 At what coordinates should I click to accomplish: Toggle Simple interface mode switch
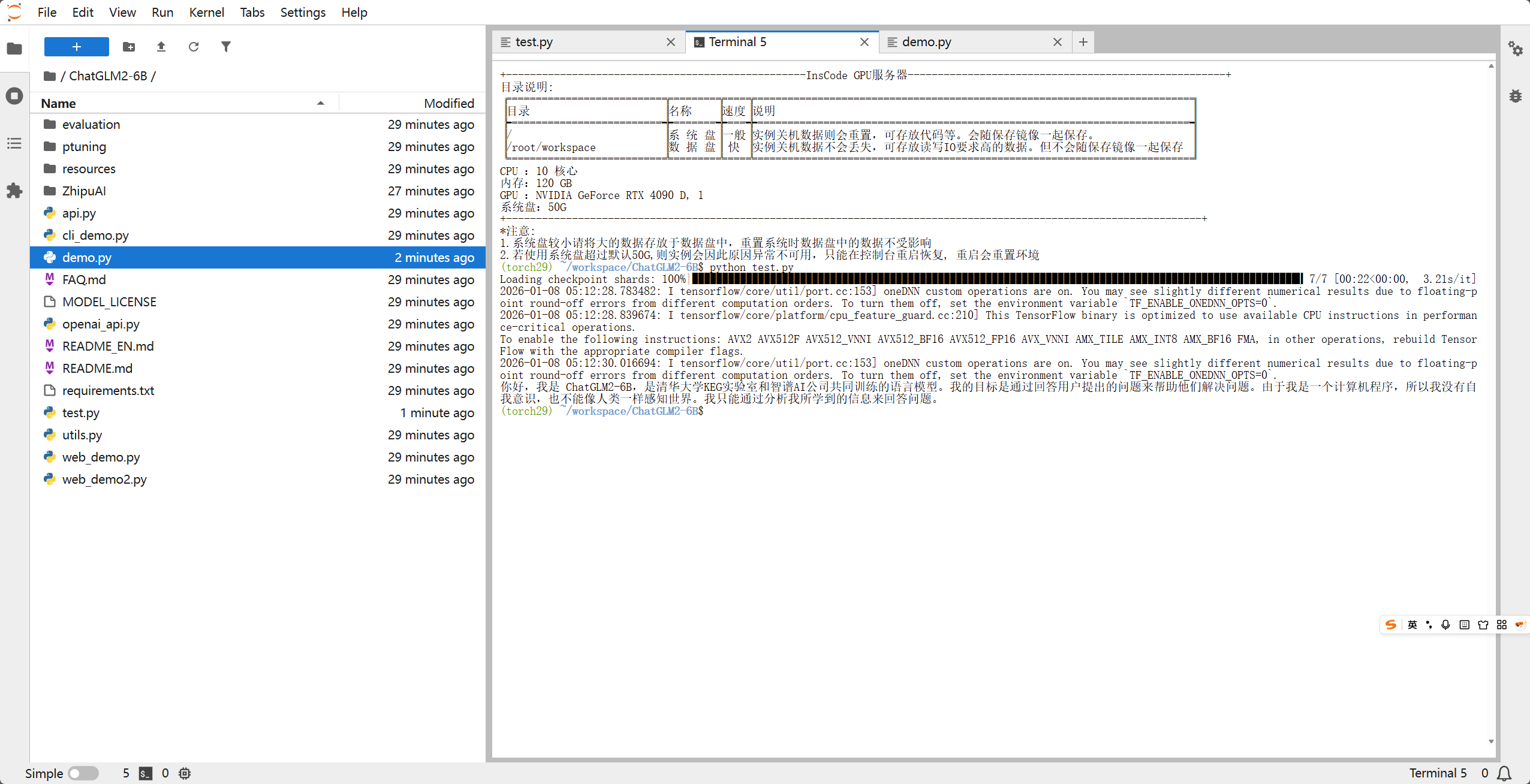83,773
